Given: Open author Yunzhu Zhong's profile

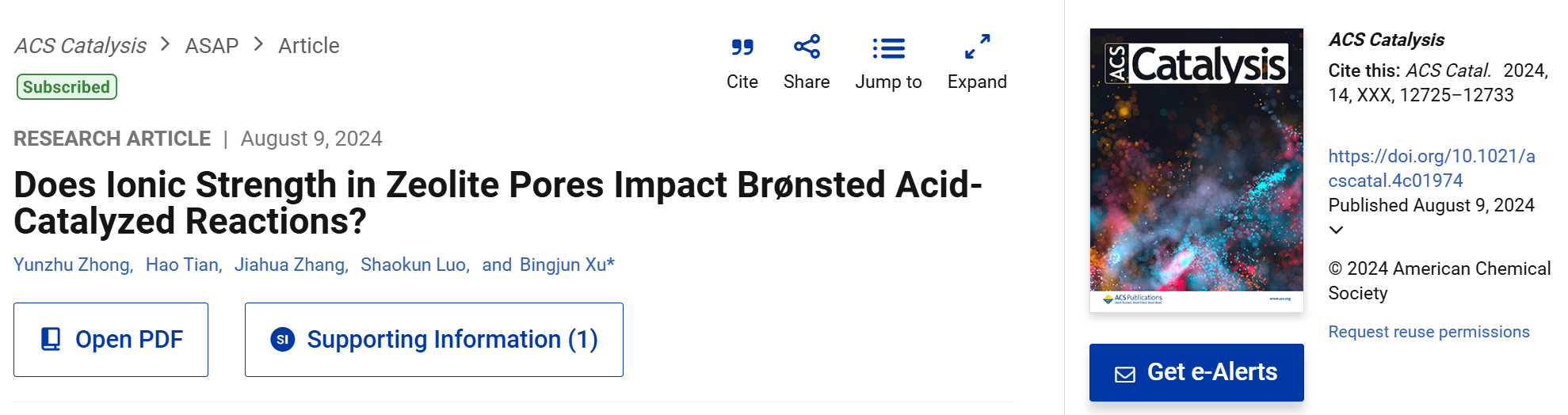Looking at the screenshot, I should click(73, 265).
